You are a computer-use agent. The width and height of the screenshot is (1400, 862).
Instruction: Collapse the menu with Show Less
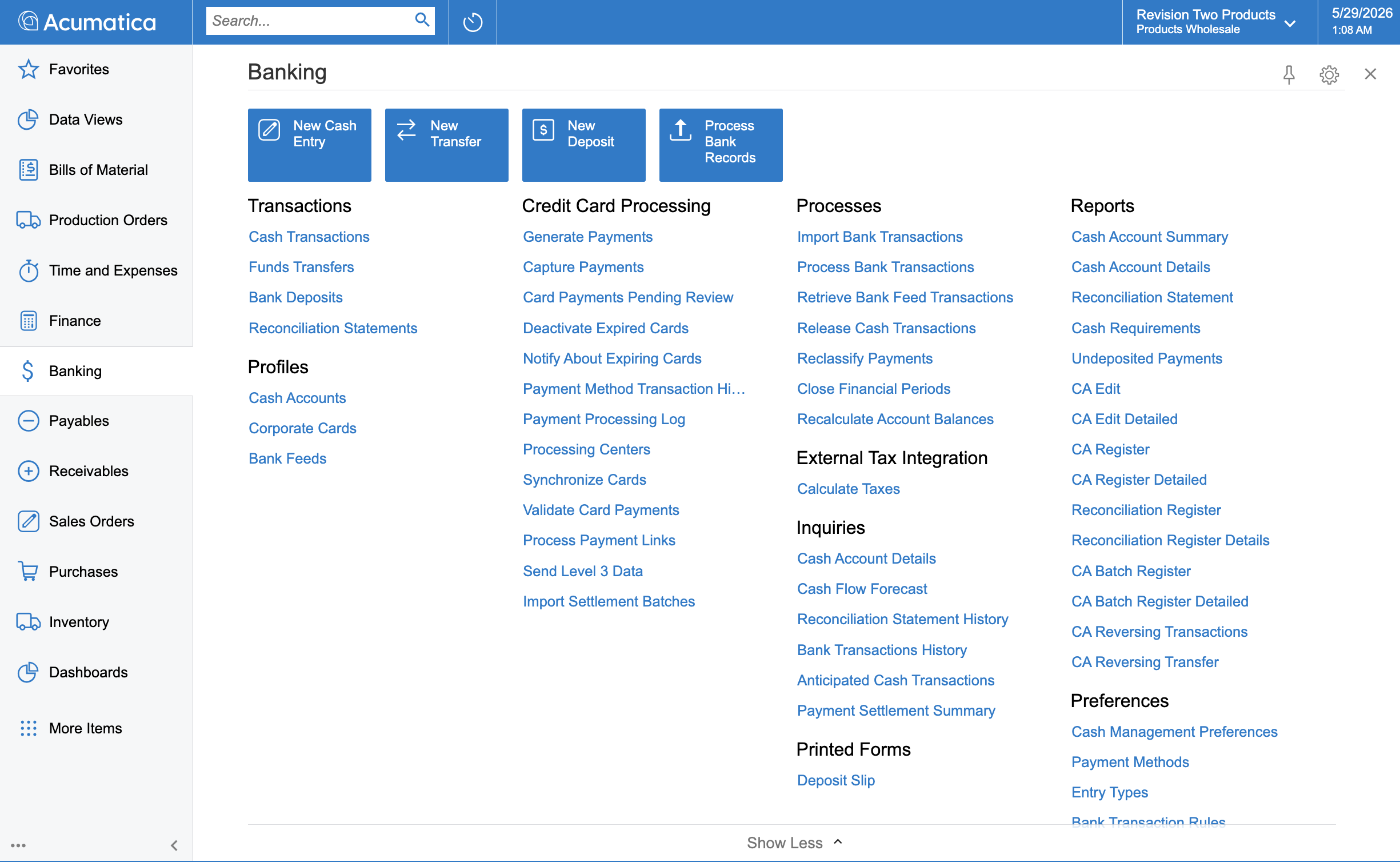pos(794,843)
